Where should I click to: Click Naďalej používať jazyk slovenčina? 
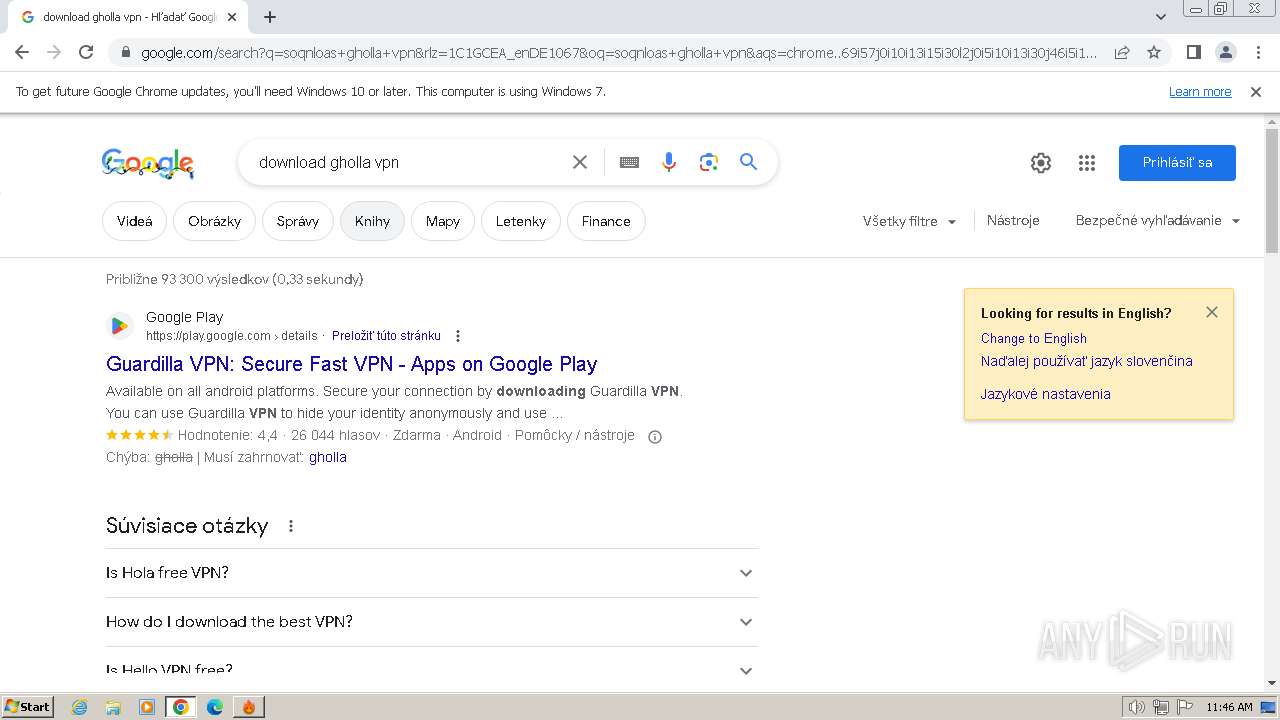[x=1086, y=361]
